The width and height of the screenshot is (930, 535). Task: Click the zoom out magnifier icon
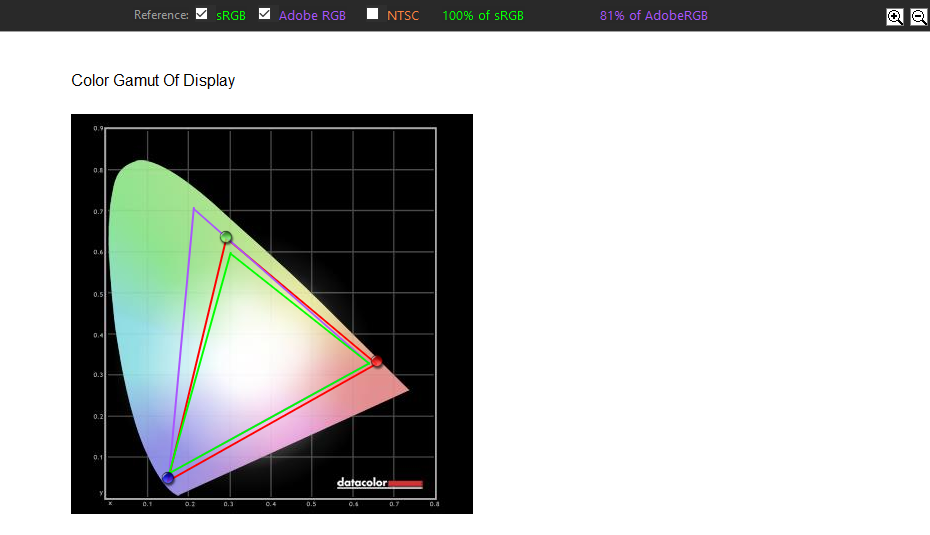point(918,16)
